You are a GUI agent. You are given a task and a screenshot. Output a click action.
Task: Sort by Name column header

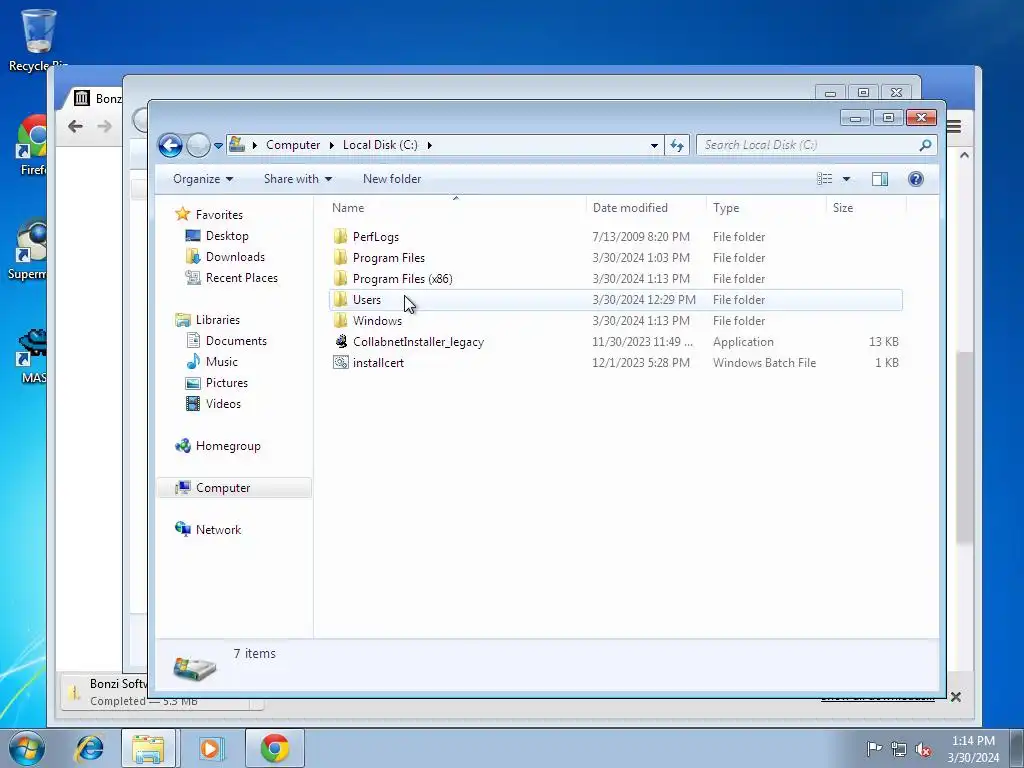(x=456, y=208)
